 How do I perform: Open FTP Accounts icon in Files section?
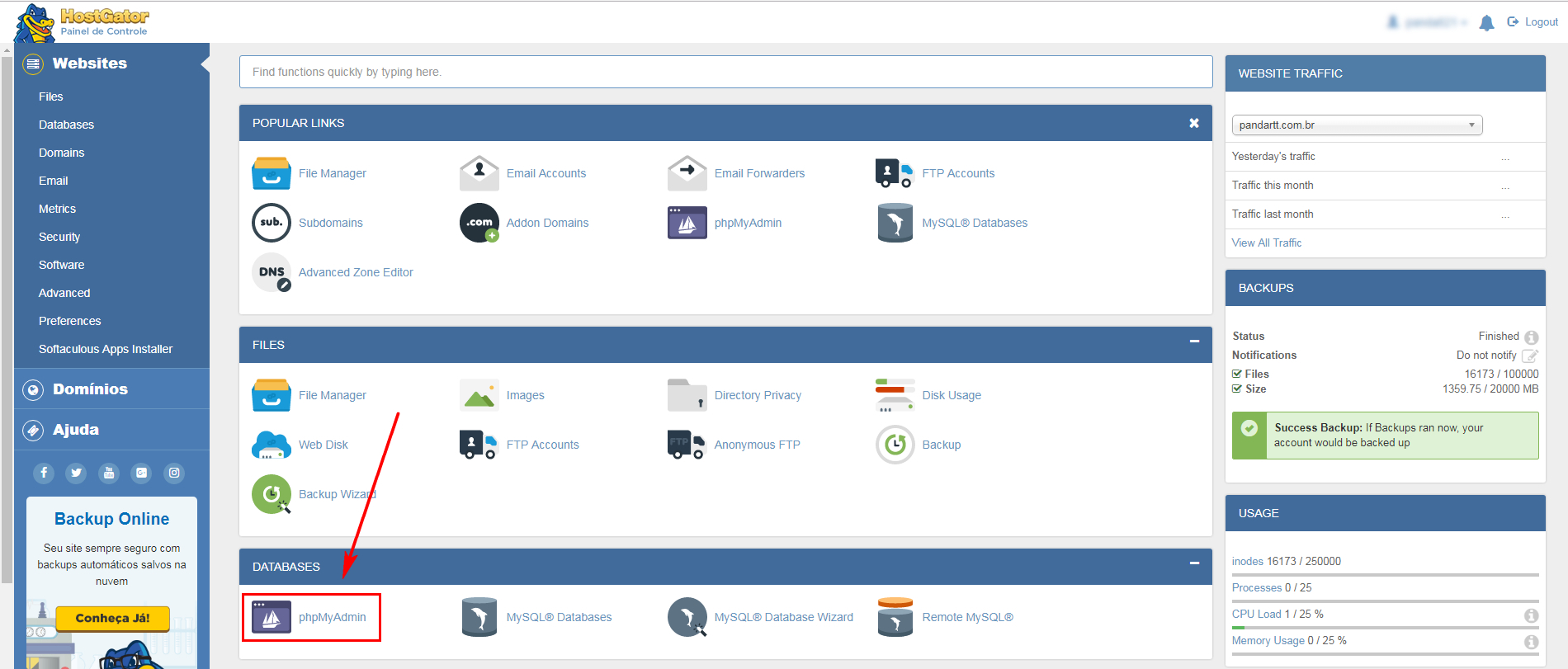tap(479, 445)
